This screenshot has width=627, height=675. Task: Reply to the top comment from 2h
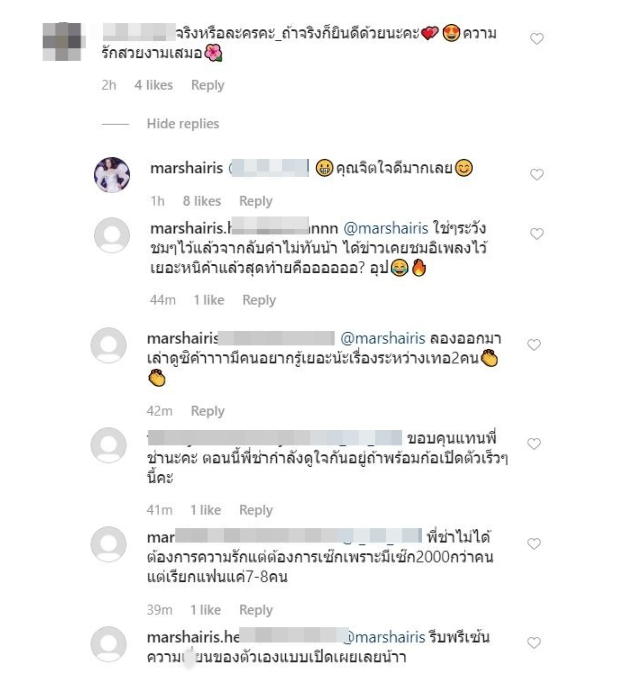(x=208, y=85)
